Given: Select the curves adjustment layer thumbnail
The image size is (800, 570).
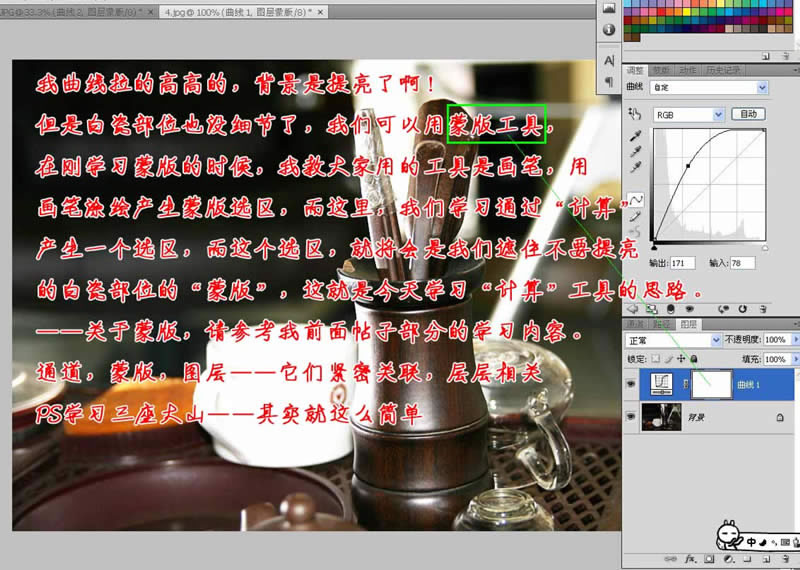Looking at the screenshot, I should [x=662, y=384].
